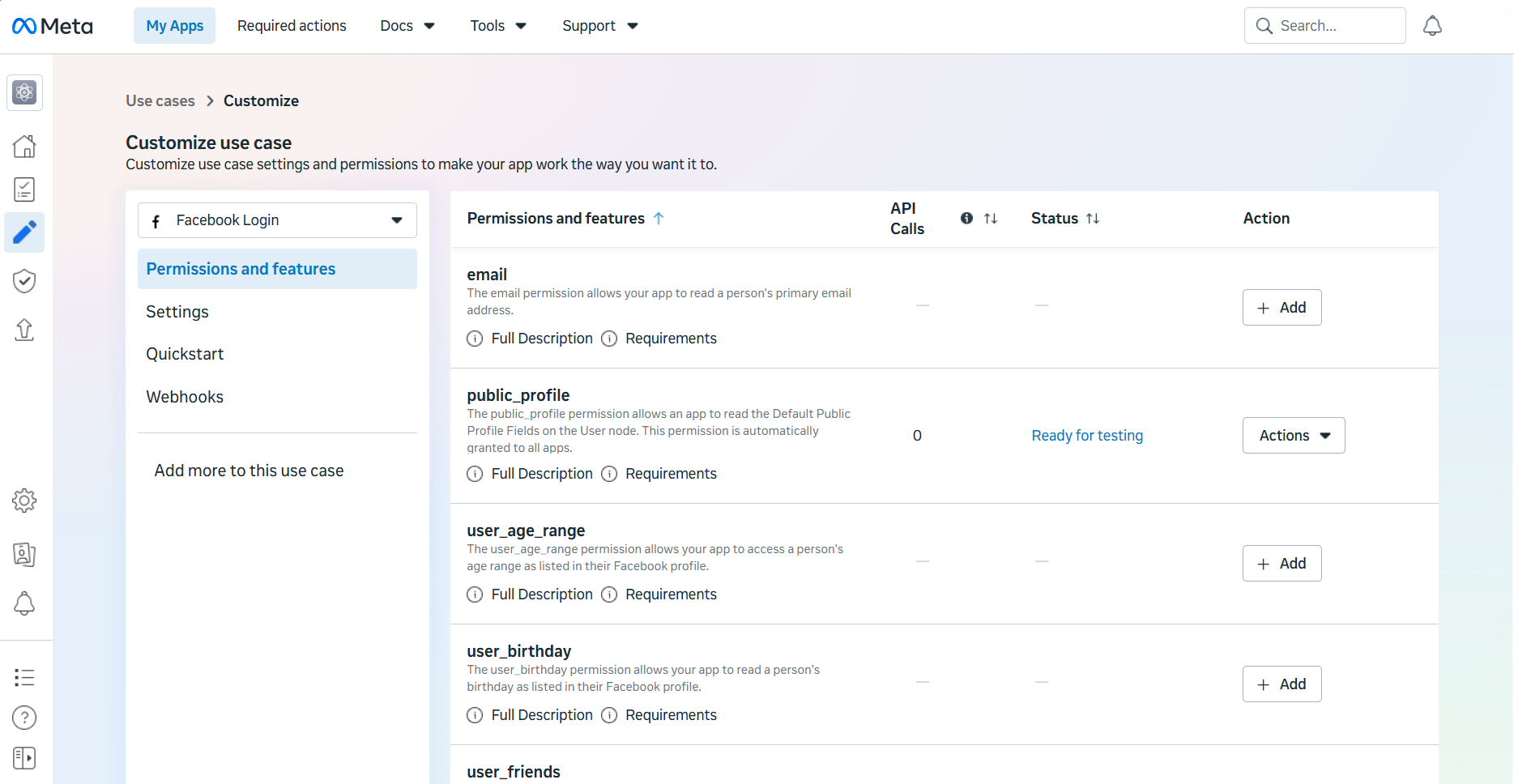Screen dimensions: 1514x784
Task: Click Add more to this use case
Action: tap(249, 471)
